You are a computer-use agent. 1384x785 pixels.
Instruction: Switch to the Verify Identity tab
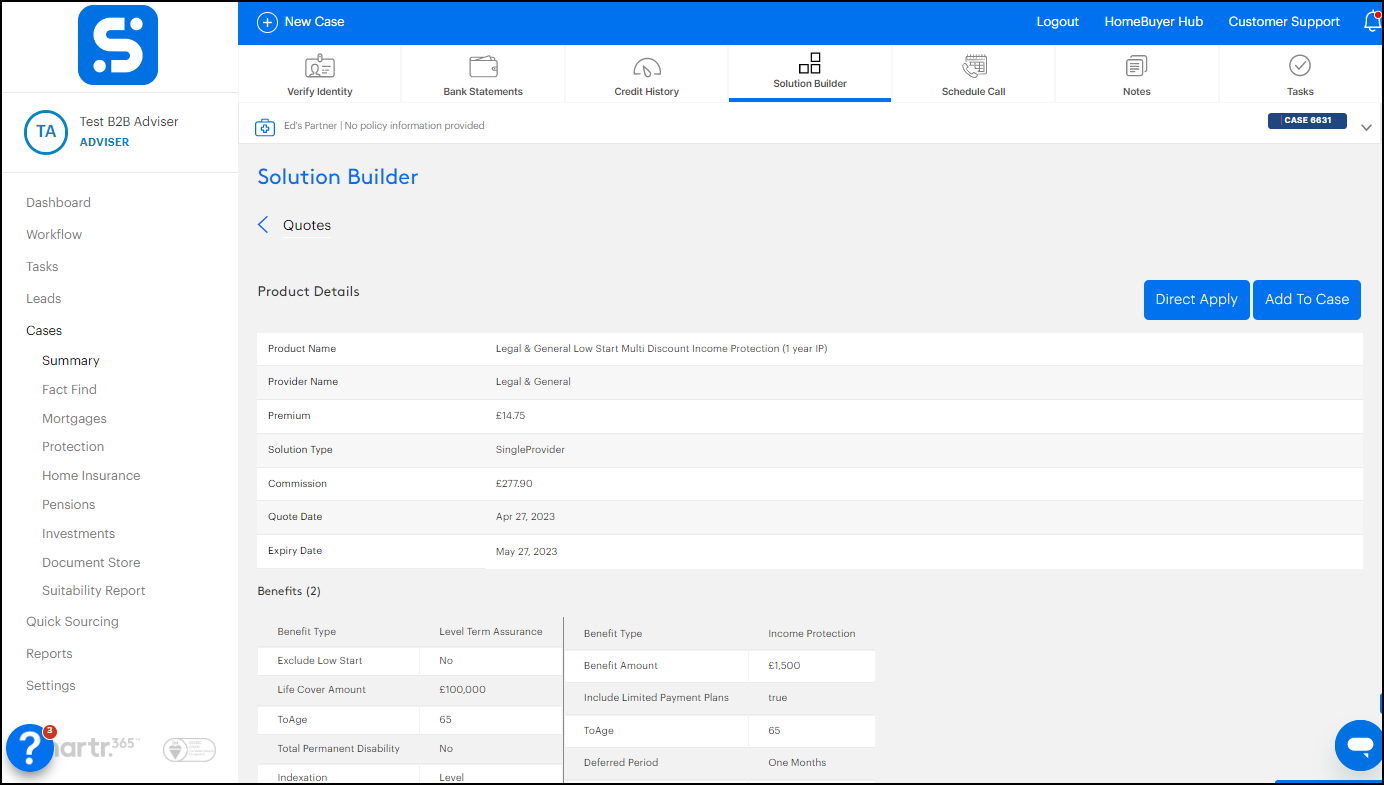click(320, 73)
